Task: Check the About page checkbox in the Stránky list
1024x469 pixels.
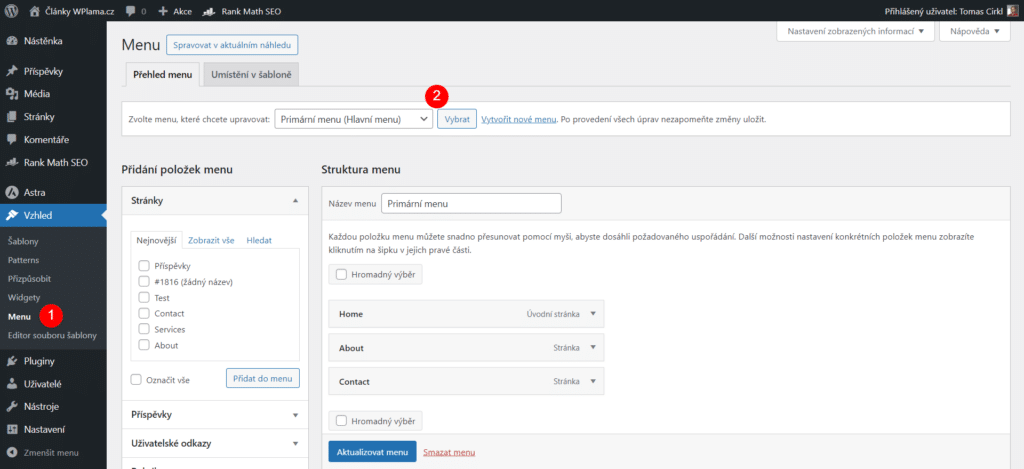Action: pyautogui.click(x=144, y=345)
